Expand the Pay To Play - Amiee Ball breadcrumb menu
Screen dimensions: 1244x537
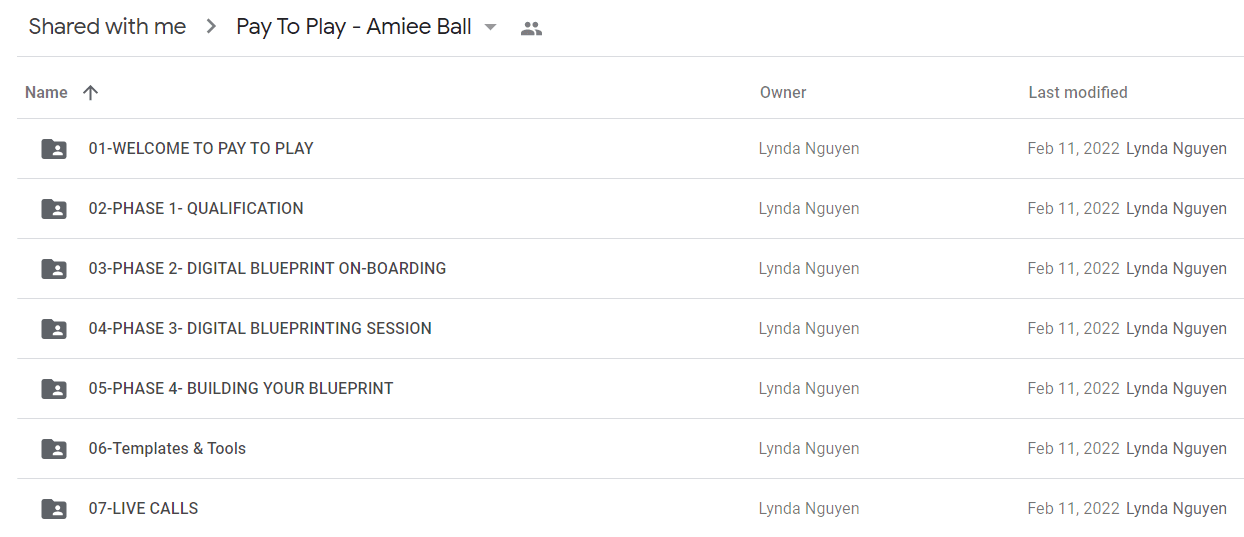tap(367, 27)
